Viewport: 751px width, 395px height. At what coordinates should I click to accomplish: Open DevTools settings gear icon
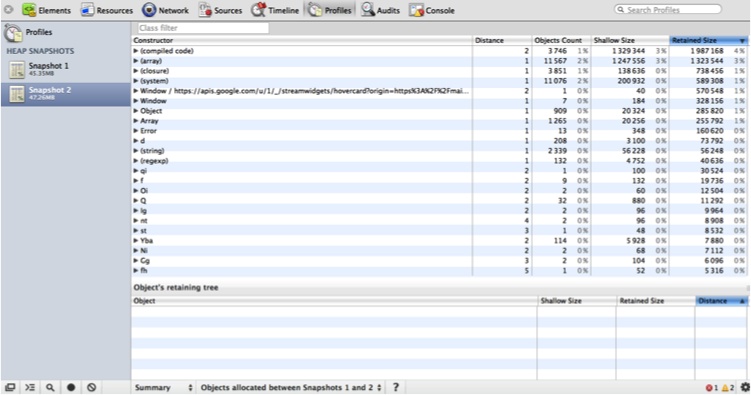click(x=745, y=387)
